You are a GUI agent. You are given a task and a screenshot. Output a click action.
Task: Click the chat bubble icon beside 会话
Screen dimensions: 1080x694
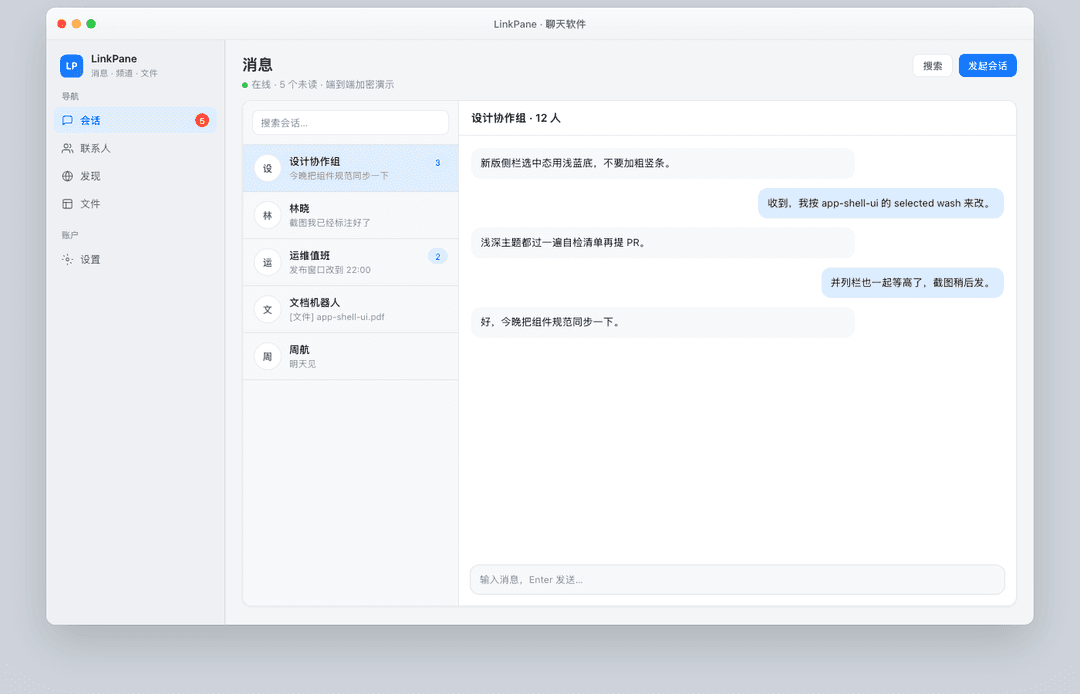[x=68, y=120]
